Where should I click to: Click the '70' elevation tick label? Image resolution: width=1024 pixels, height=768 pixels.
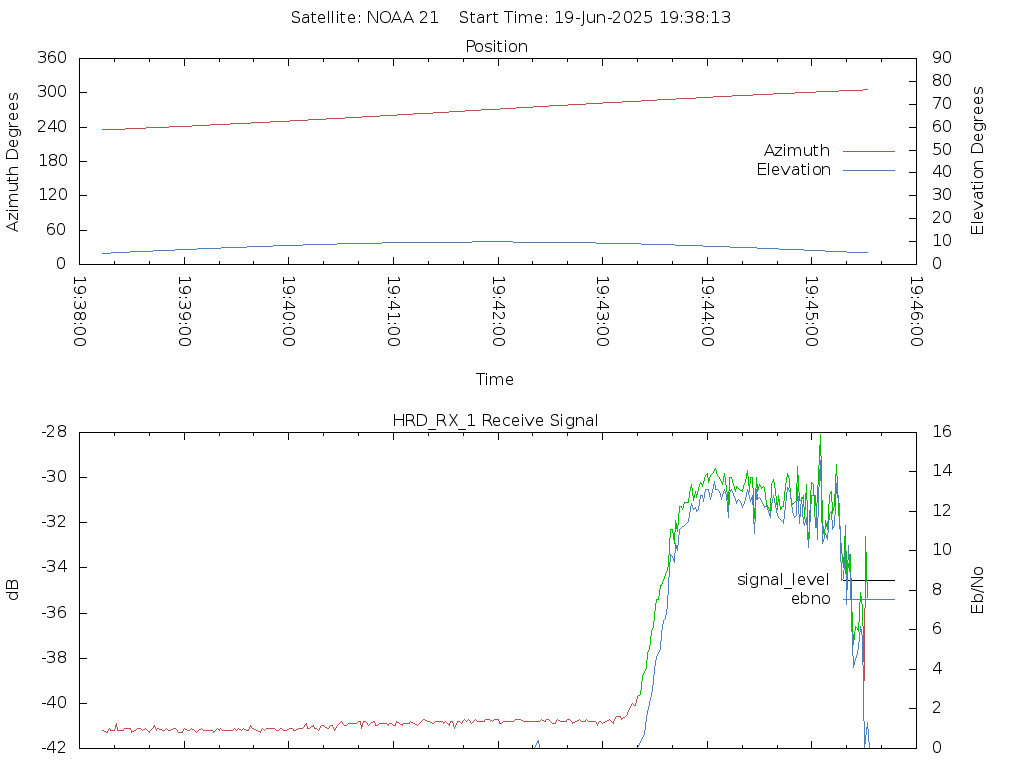tap(942, 104)
